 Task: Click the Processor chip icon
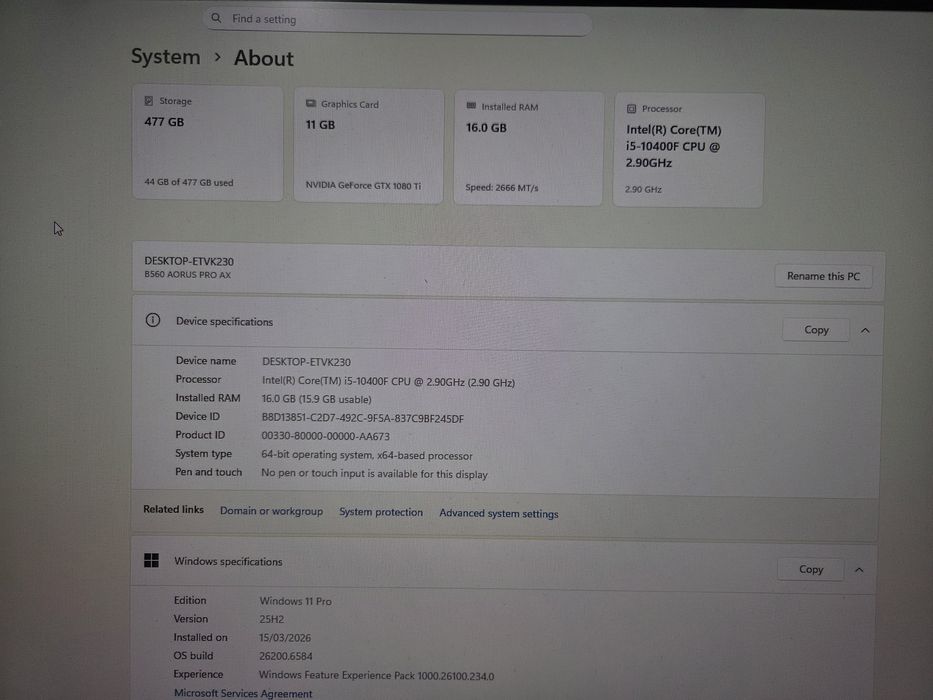[x=631, y=108]
